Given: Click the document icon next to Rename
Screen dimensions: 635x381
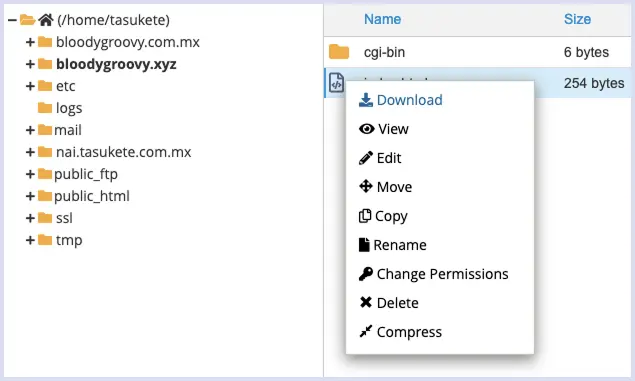Looking at the screenshot, I should point(364,245).
